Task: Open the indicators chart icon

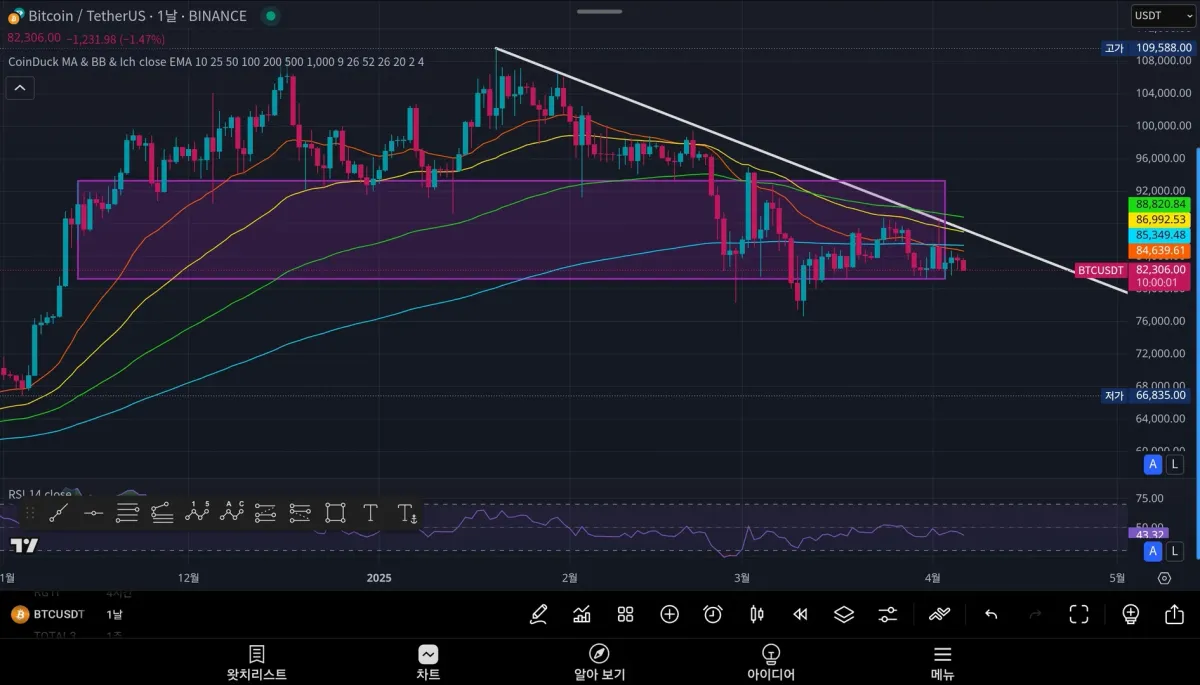Action: [582, 614]
